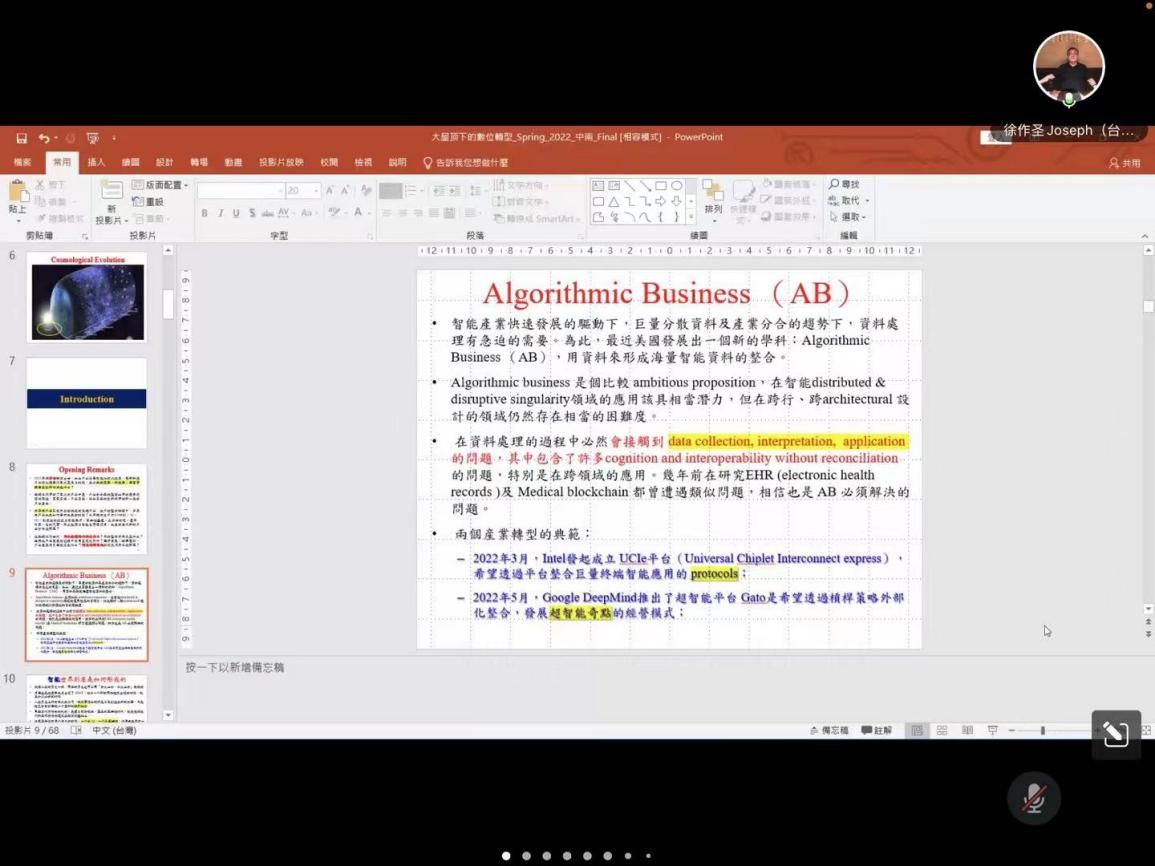Switch to slide sorter view icon
1155x866 pixels.
coord(941,731)
